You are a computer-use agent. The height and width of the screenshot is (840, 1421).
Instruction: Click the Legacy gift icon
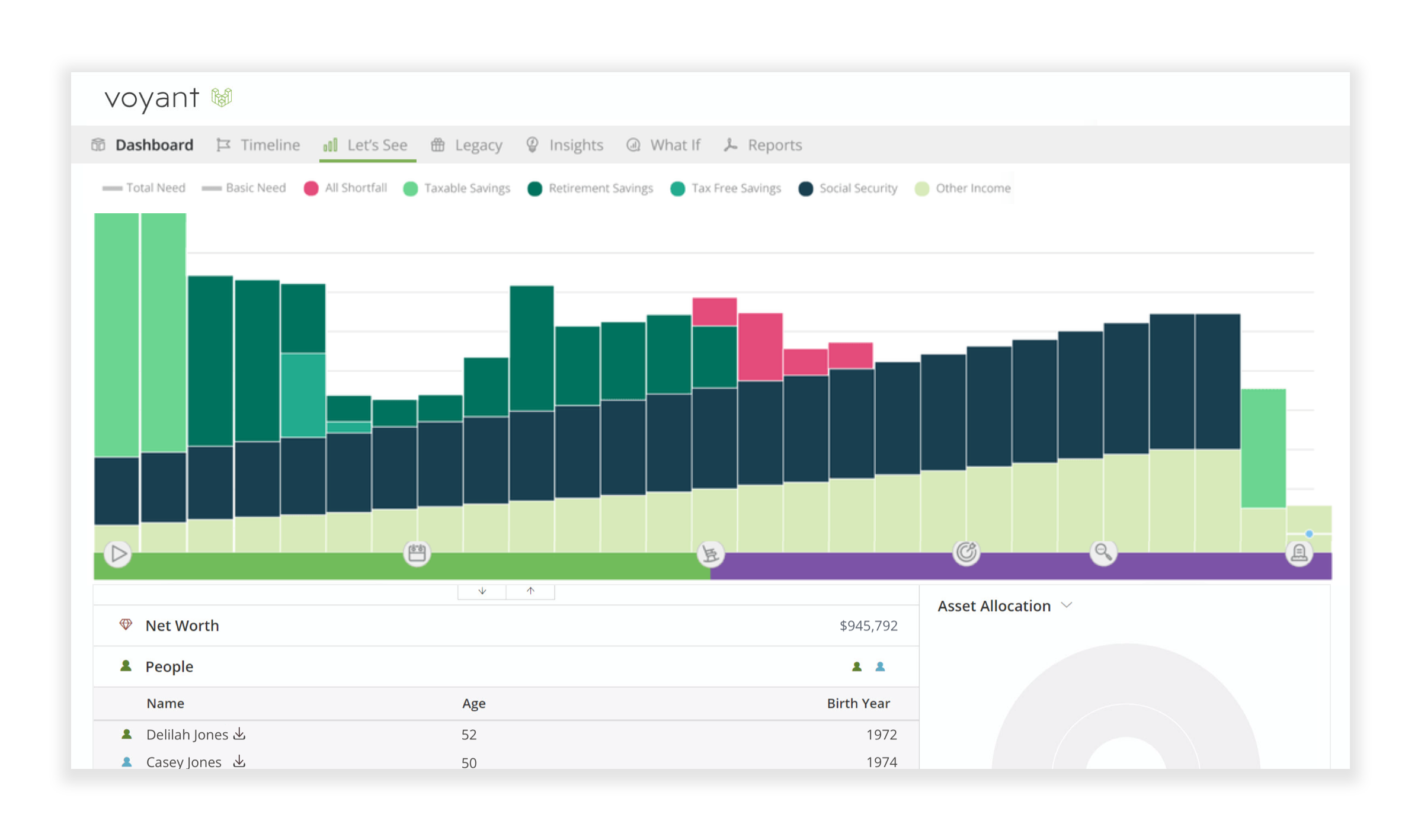tap(438, 145)
